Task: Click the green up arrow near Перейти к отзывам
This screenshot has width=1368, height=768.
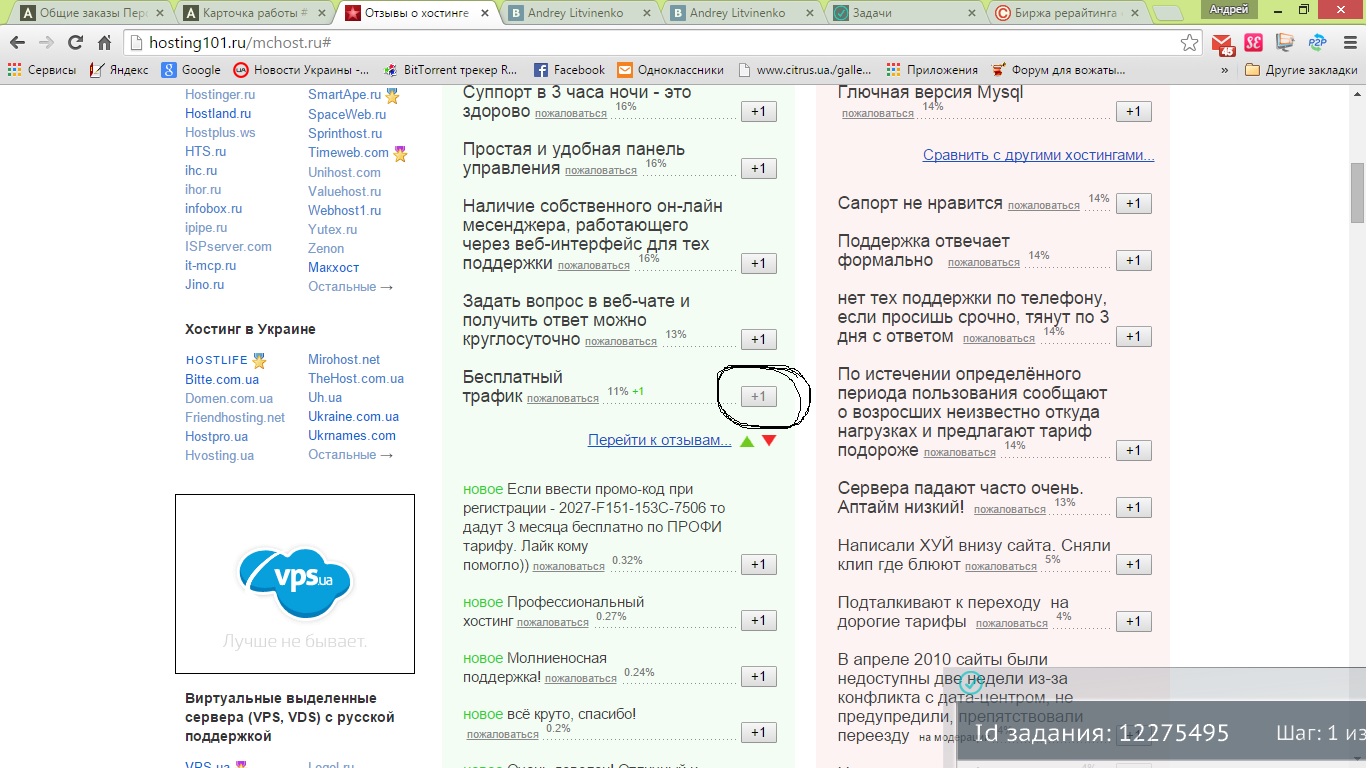Action: (x=747, y=441)
